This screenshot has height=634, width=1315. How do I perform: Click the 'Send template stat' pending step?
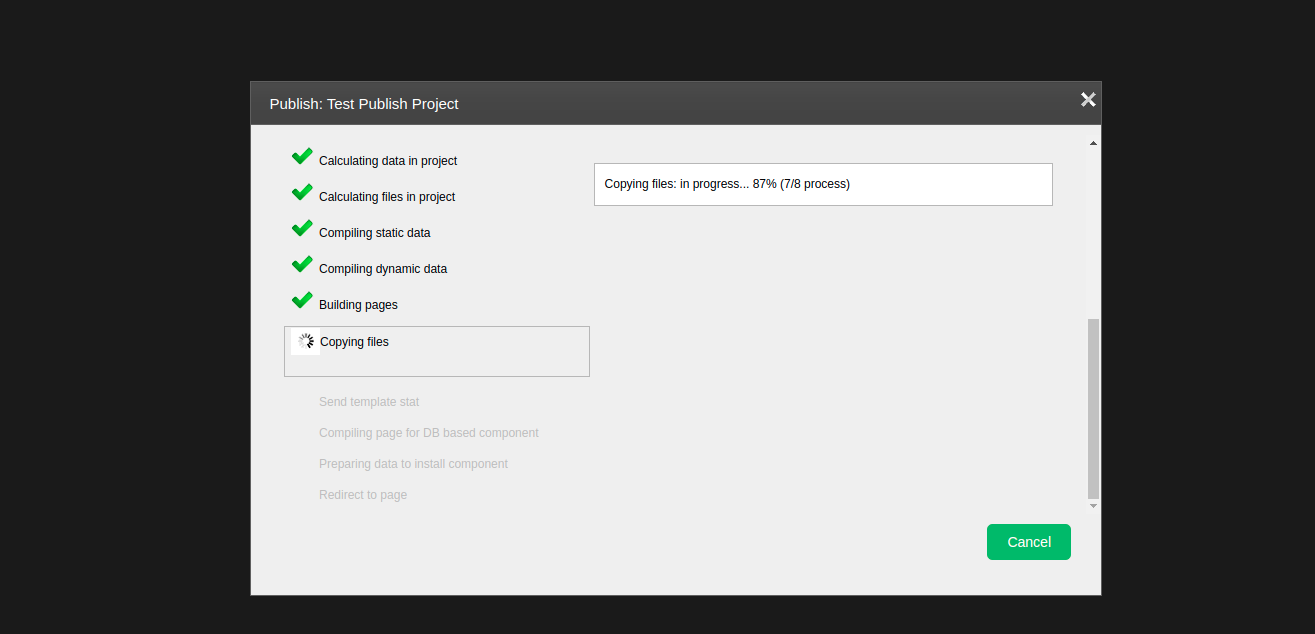point(369,402)
